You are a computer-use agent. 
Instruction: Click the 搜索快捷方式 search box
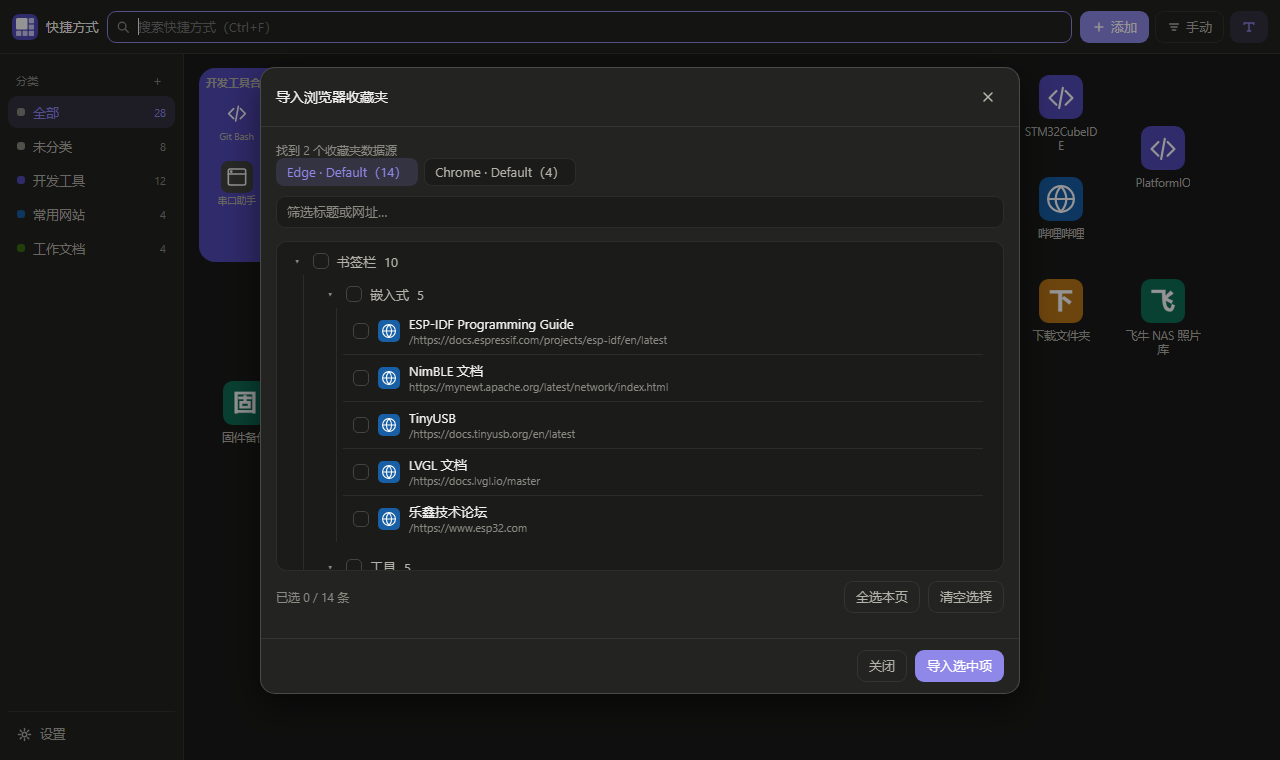click(x=589, y=27)
